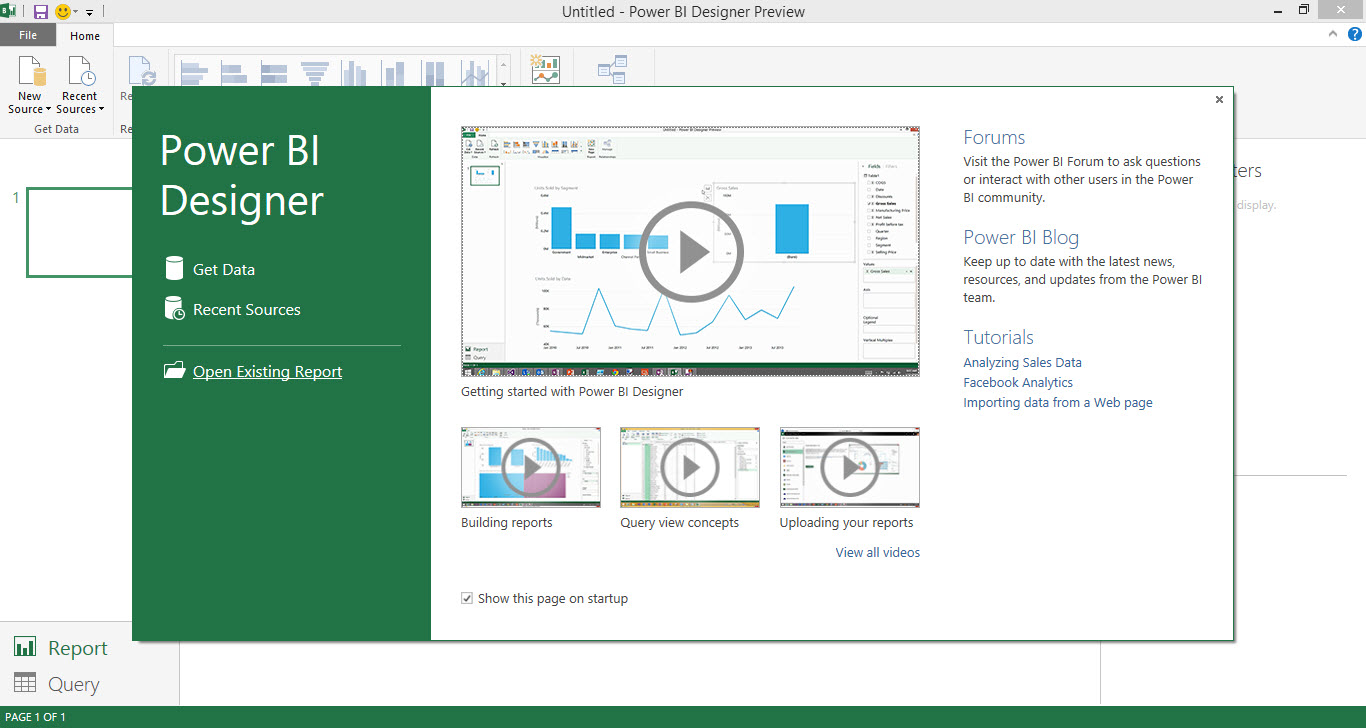Click the Manage Relationships icon

click(614, 68)
